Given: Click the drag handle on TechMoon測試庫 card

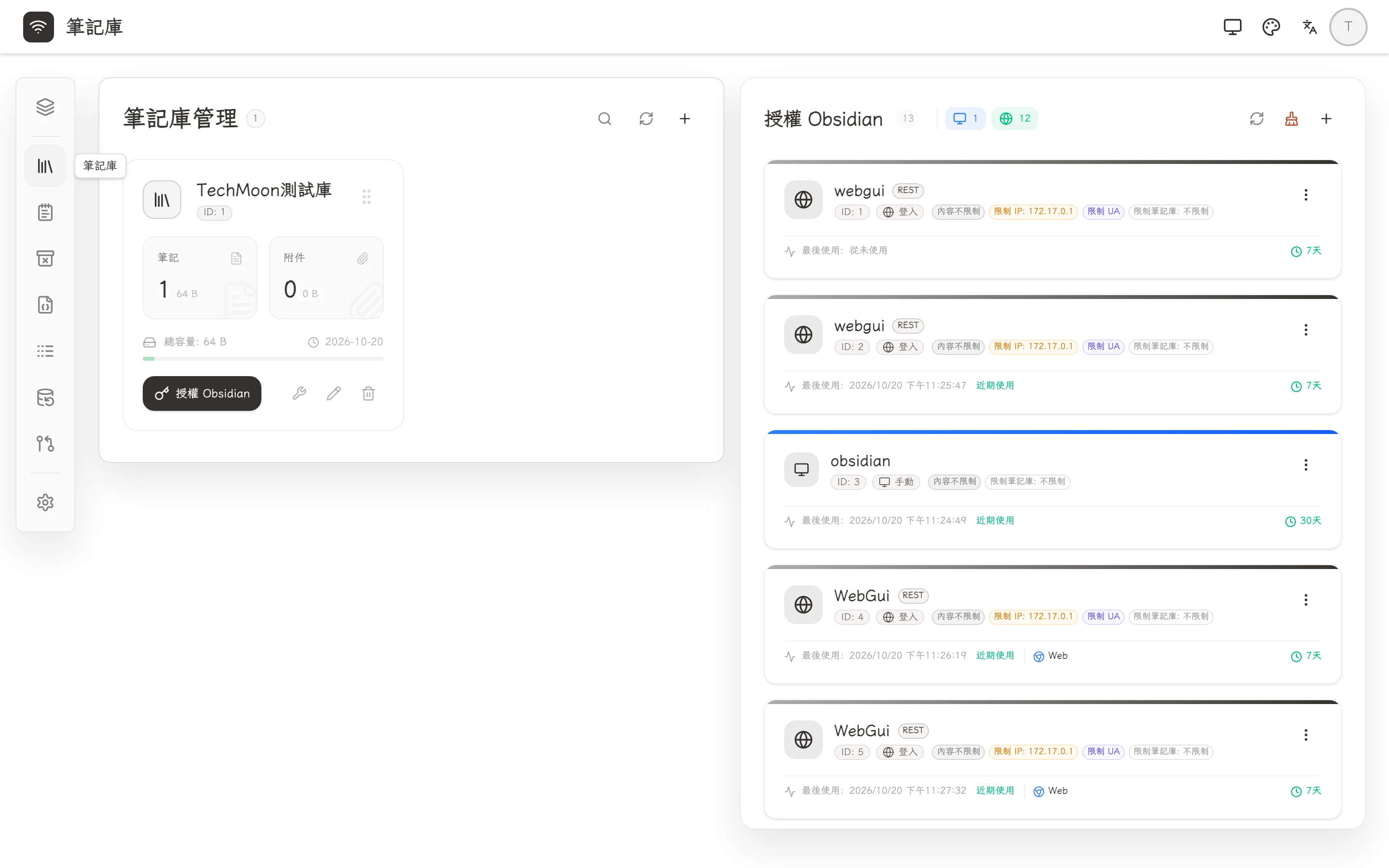Looking at the screenshot, I should (x=366, y=197).
